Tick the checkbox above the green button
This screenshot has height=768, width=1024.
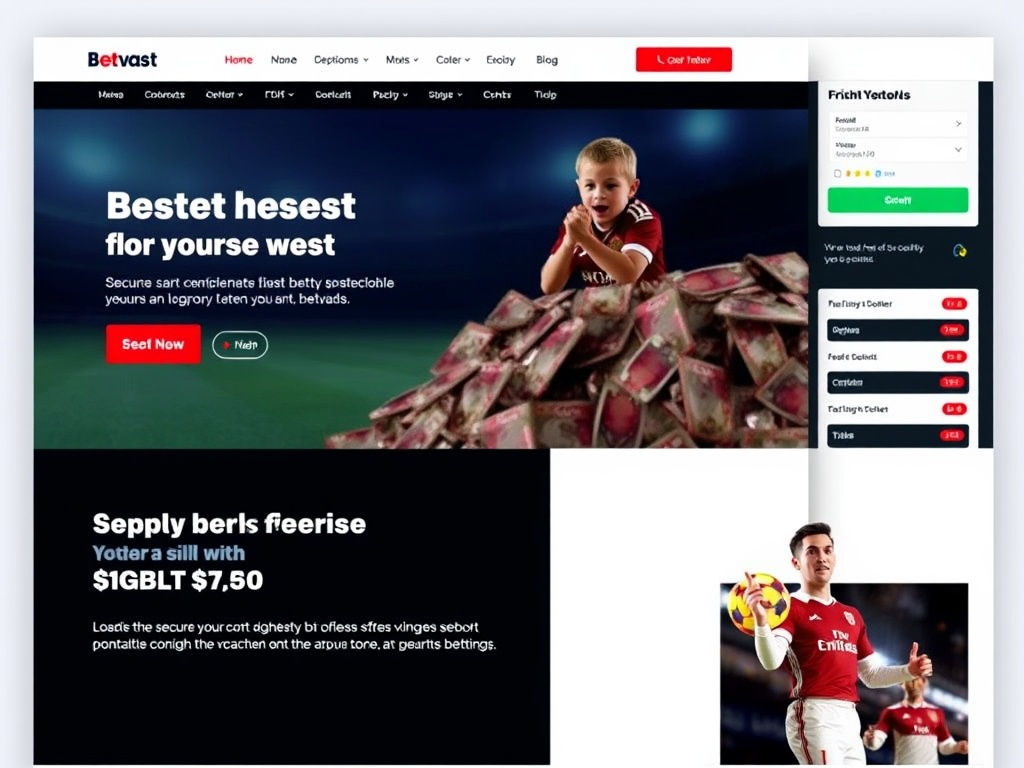837,174
